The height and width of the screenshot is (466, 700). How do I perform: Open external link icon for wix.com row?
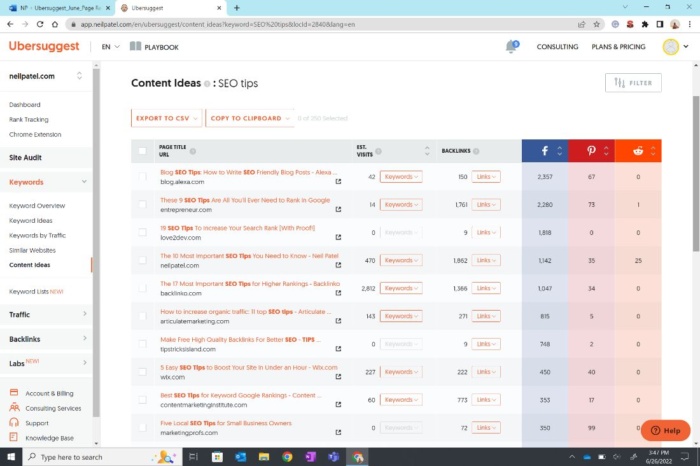click(338, 377)
